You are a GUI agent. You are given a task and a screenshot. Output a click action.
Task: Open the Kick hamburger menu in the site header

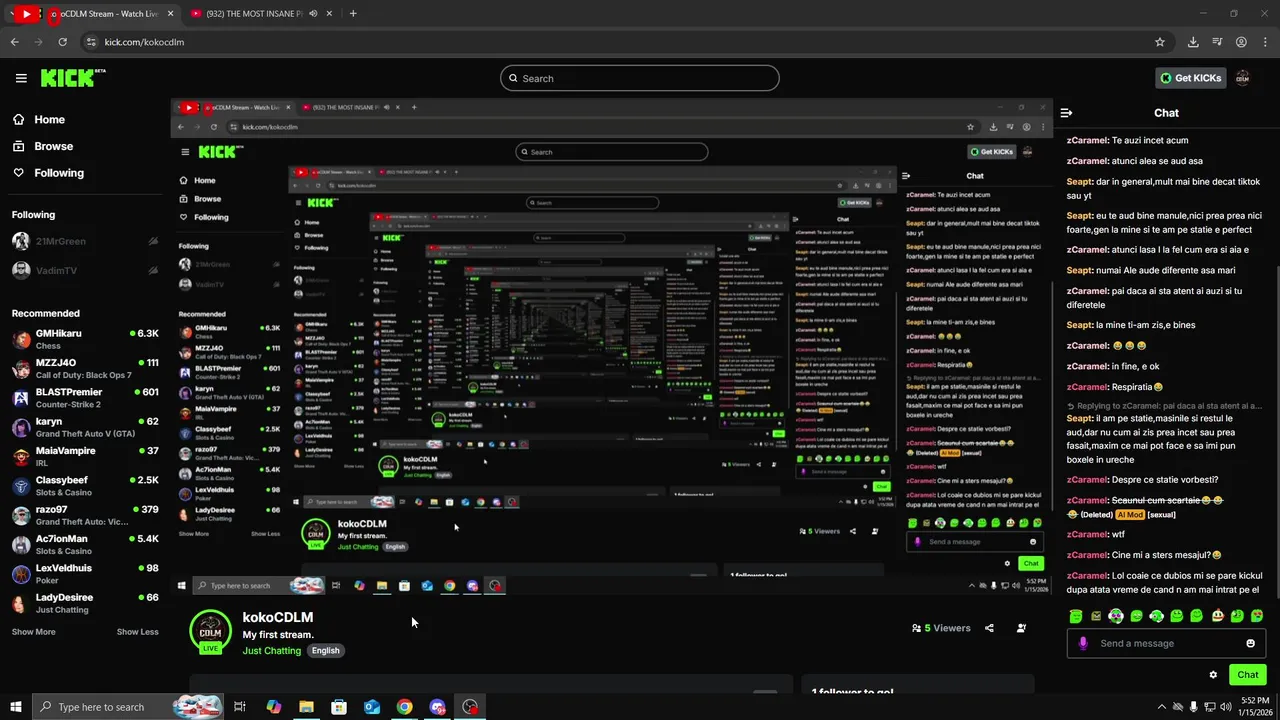click(x=21, y=78)
